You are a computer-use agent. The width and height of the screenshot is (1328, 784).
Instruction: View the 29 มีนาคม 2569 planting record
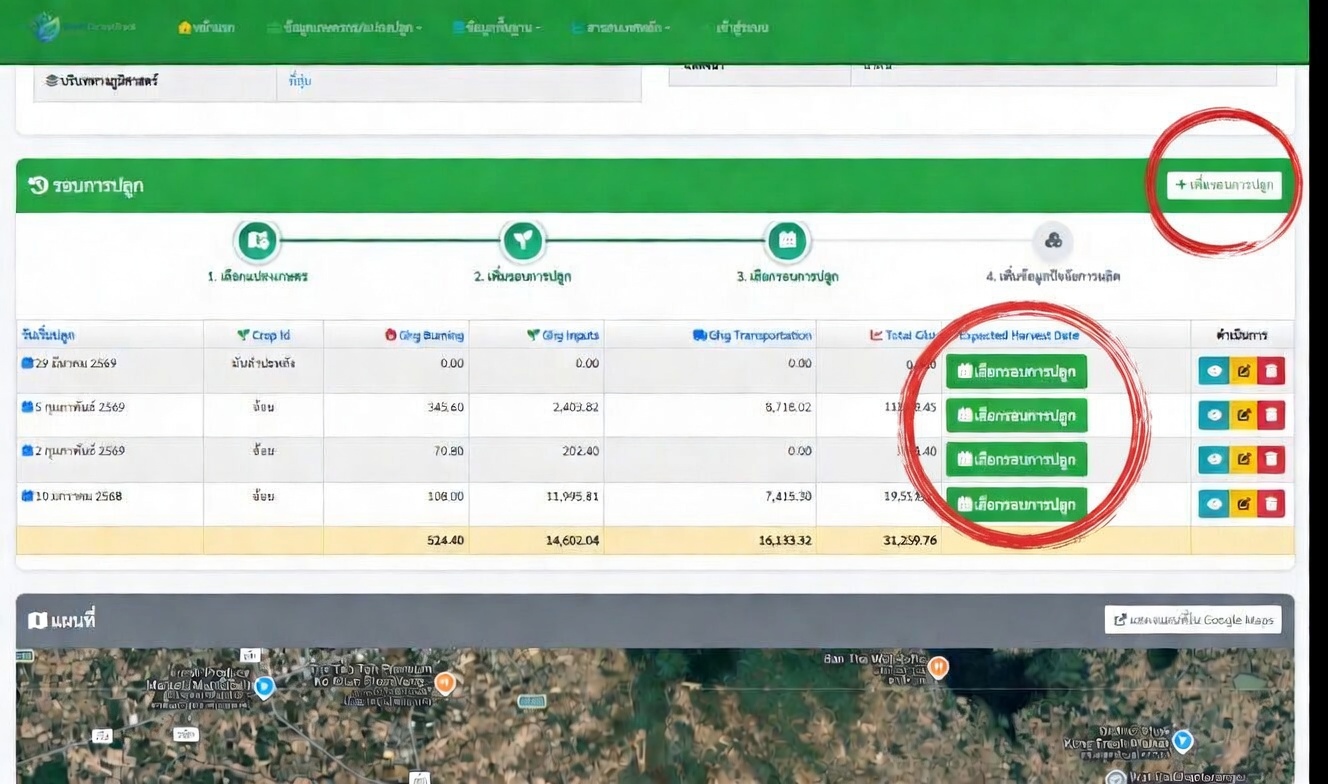(1214, 371)
